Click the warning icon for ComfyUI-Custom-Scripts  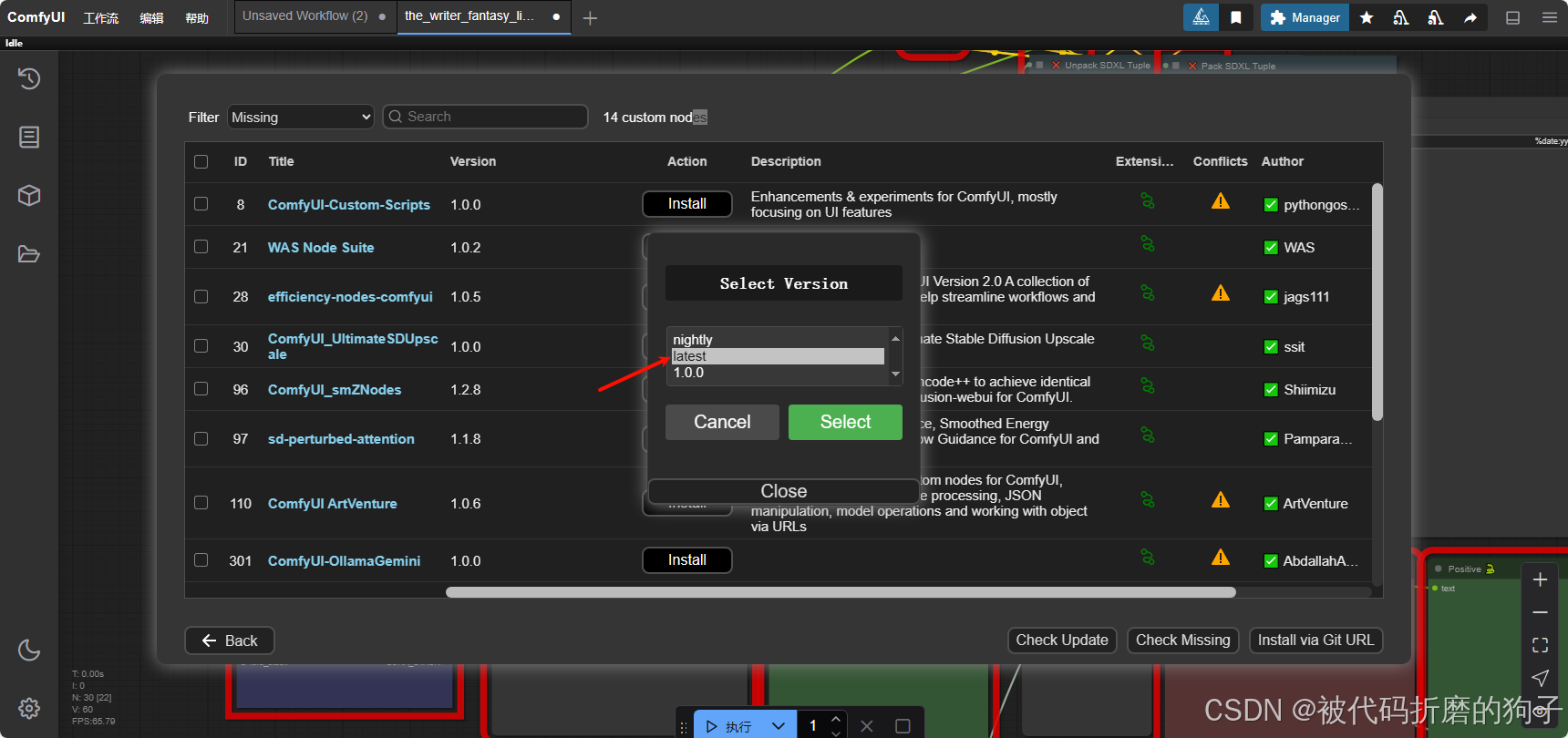click(1221, 201)
